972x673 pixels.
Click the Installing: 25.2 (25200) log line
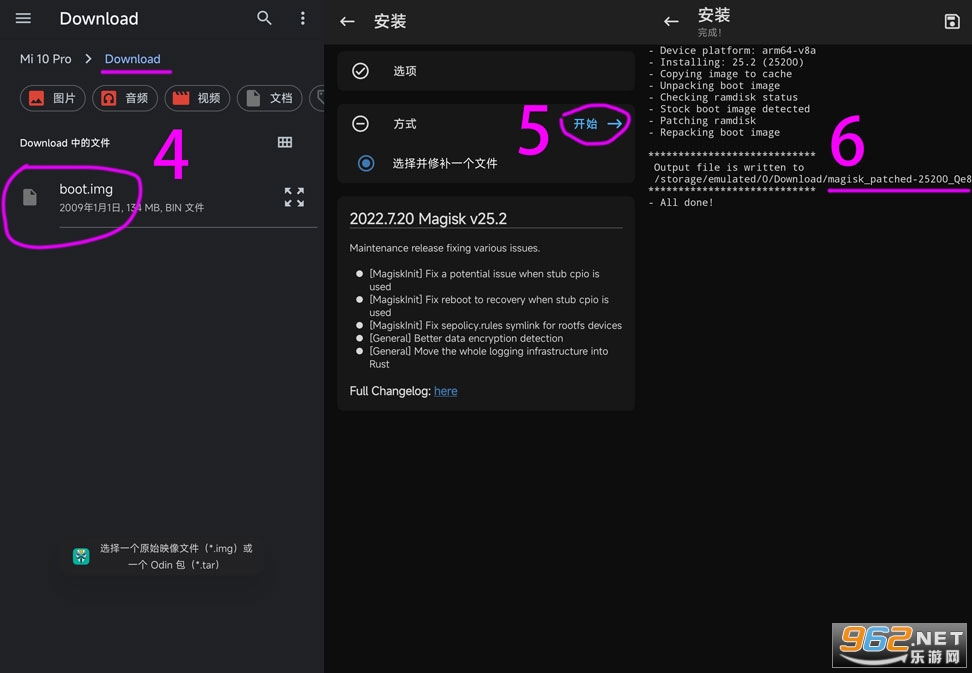pyautogui.click(x=726, y=62)
